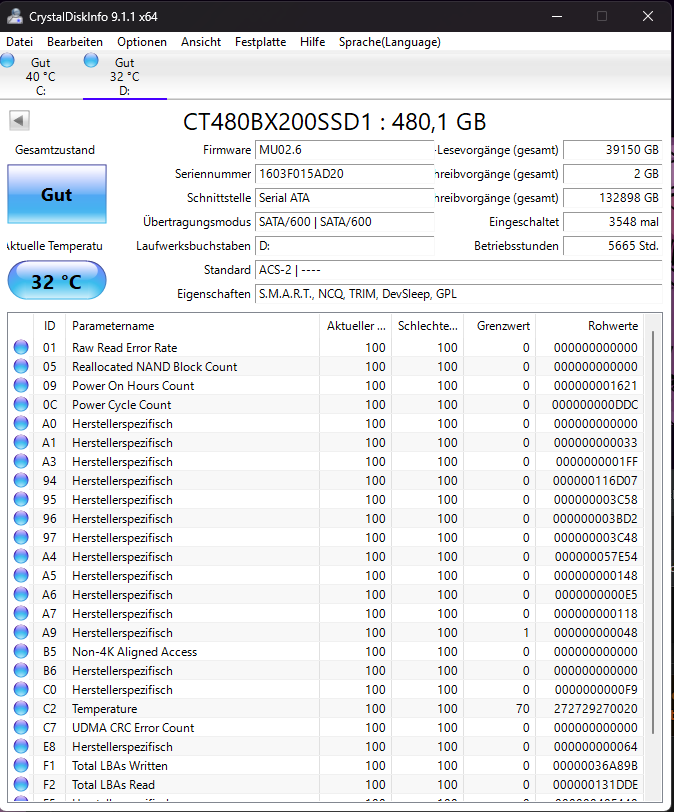
Task: Click the Übertragungsmodus field SATA/600
Action: (x=344, y=222)
